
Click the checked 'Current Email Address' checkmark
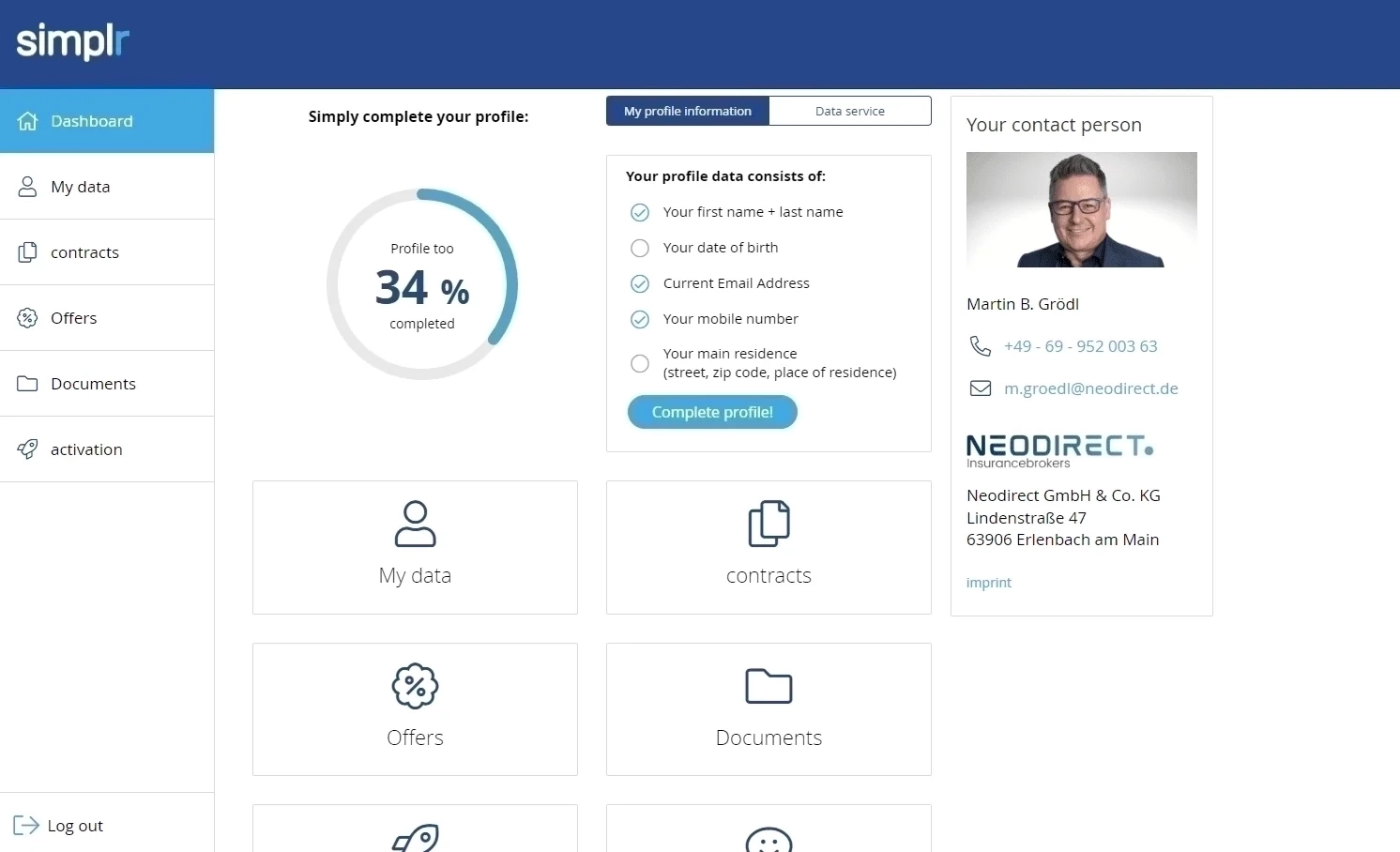pyautogui.click(x=640, y=283)
